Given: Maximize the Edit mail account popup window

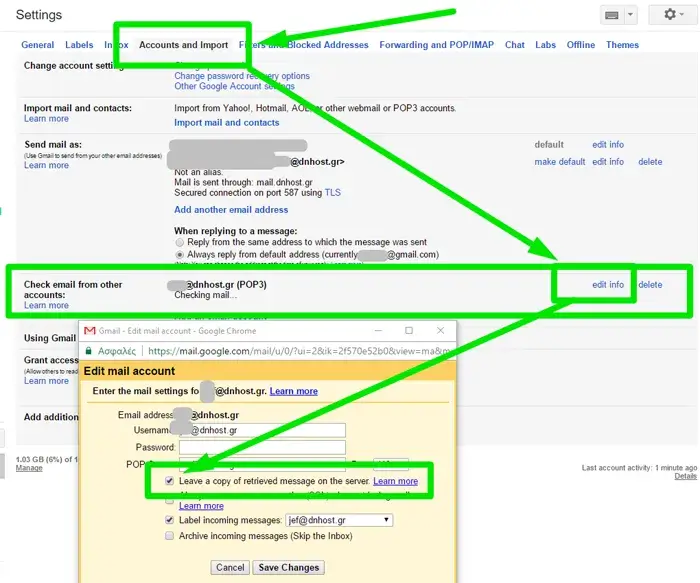Looking at the screenshot, I should pyautogui.click(x=408, y=330).
